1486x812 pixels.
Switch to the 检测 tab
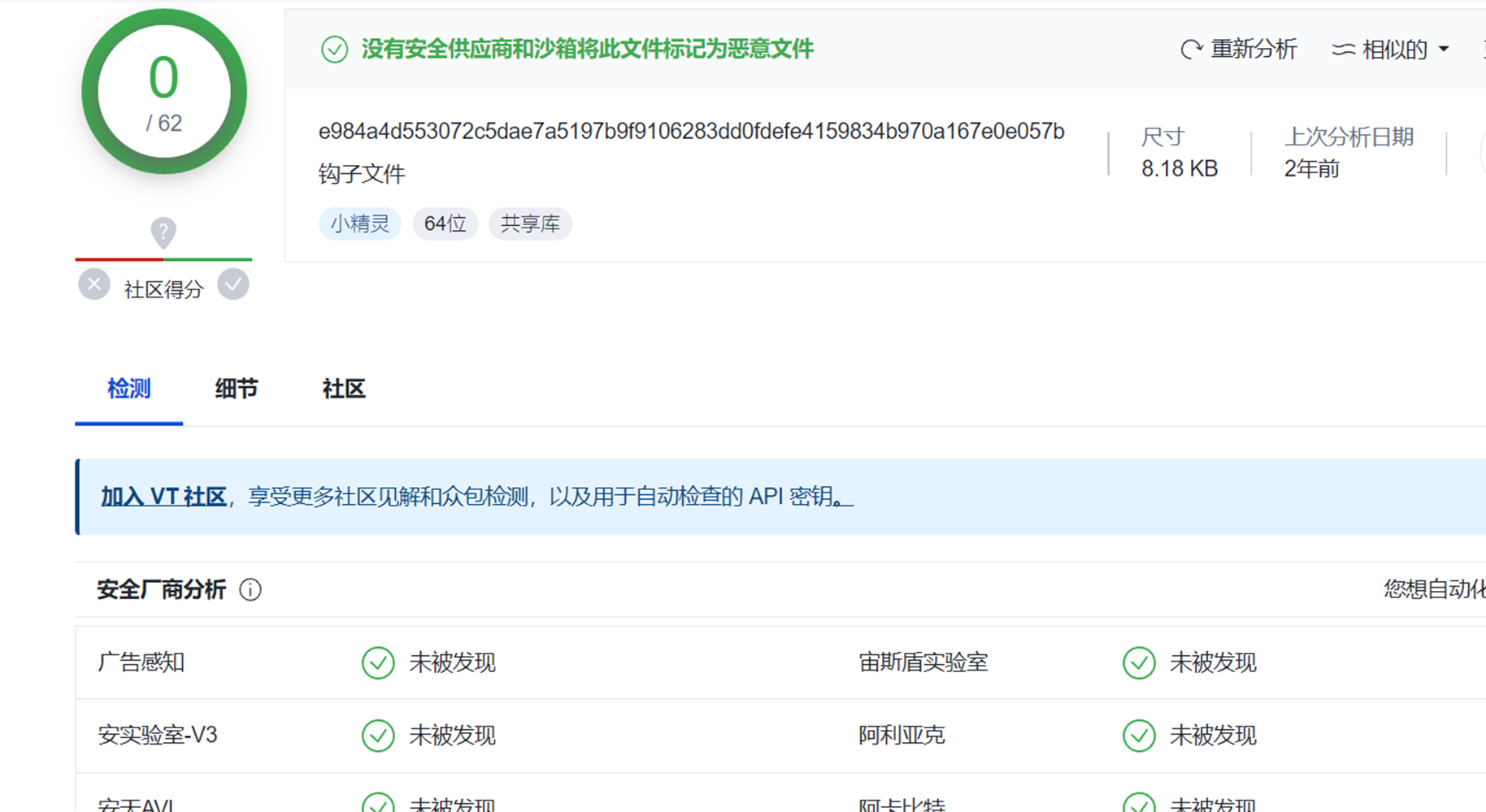128,389
